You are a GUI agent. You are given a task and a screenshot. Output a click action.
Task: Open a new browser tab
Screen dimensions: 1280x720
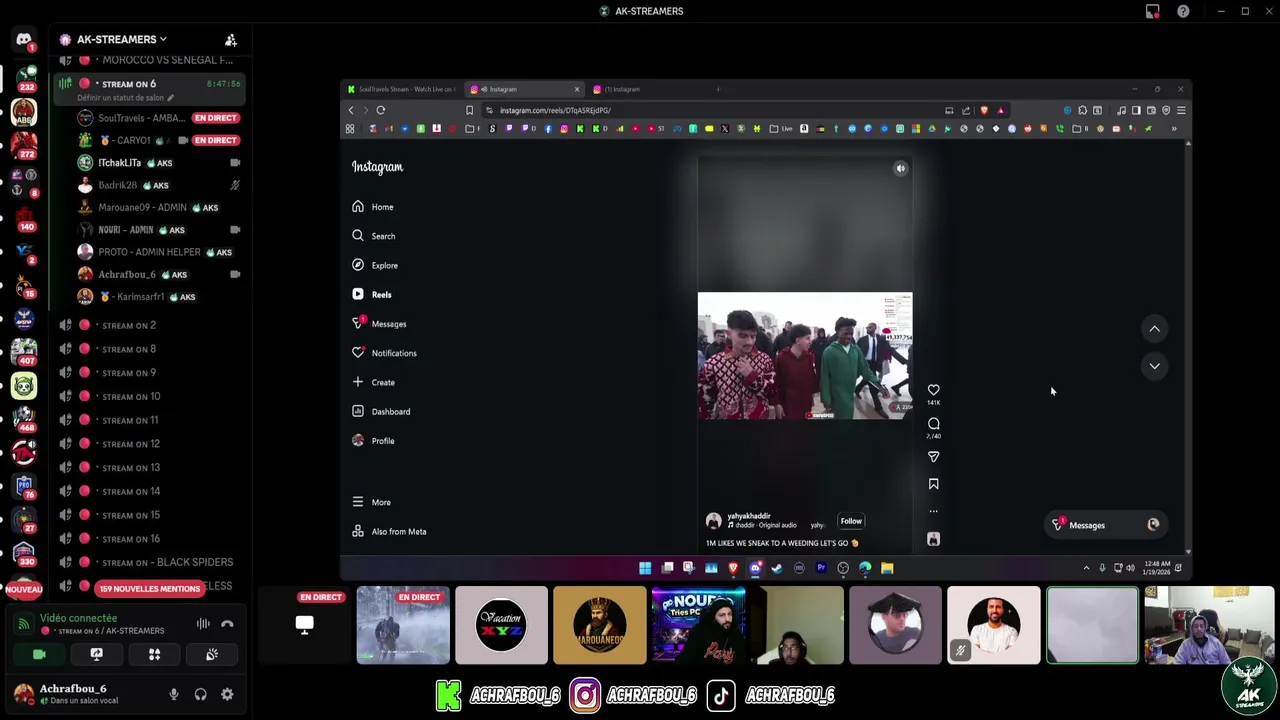tap(717, 89)
